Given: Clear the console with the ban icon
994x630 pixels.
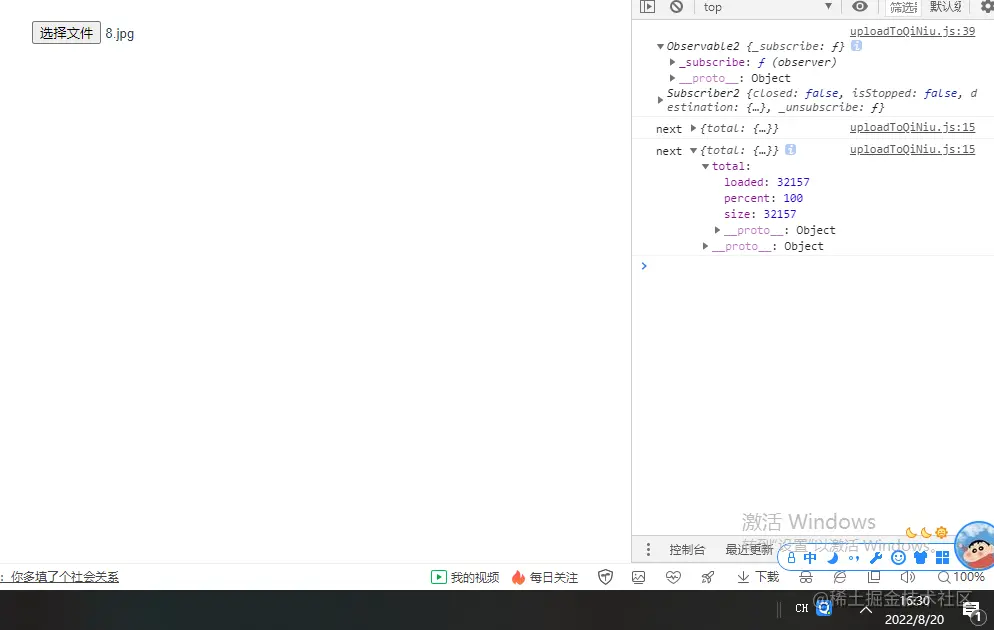Looking at the screenshot, I should coord(676,7).
